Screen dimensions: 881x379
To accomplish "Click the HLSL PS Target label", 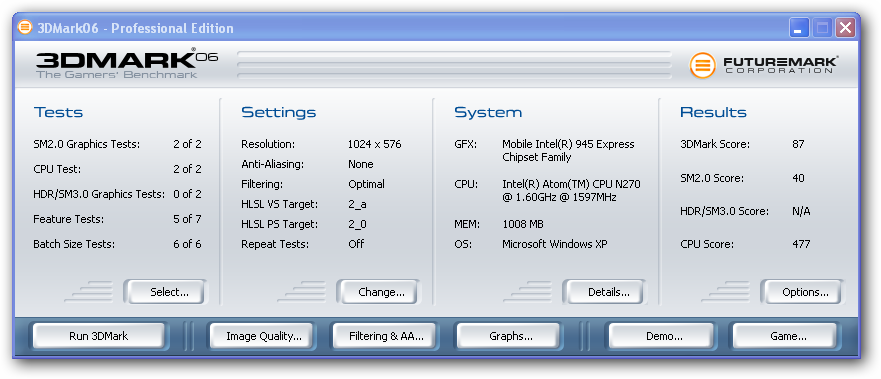I will [x=279, y=224].
